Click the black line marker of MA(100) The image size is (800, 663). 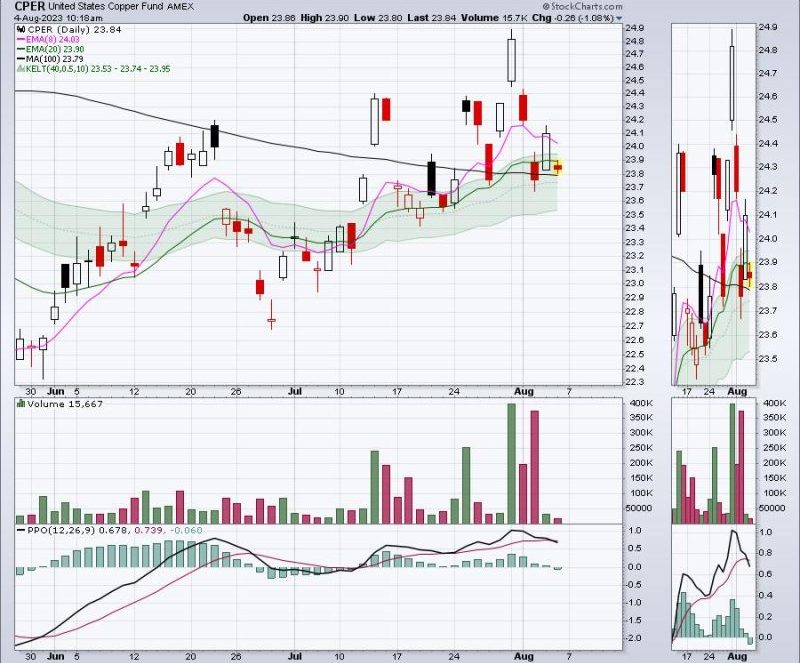[21, 59]
